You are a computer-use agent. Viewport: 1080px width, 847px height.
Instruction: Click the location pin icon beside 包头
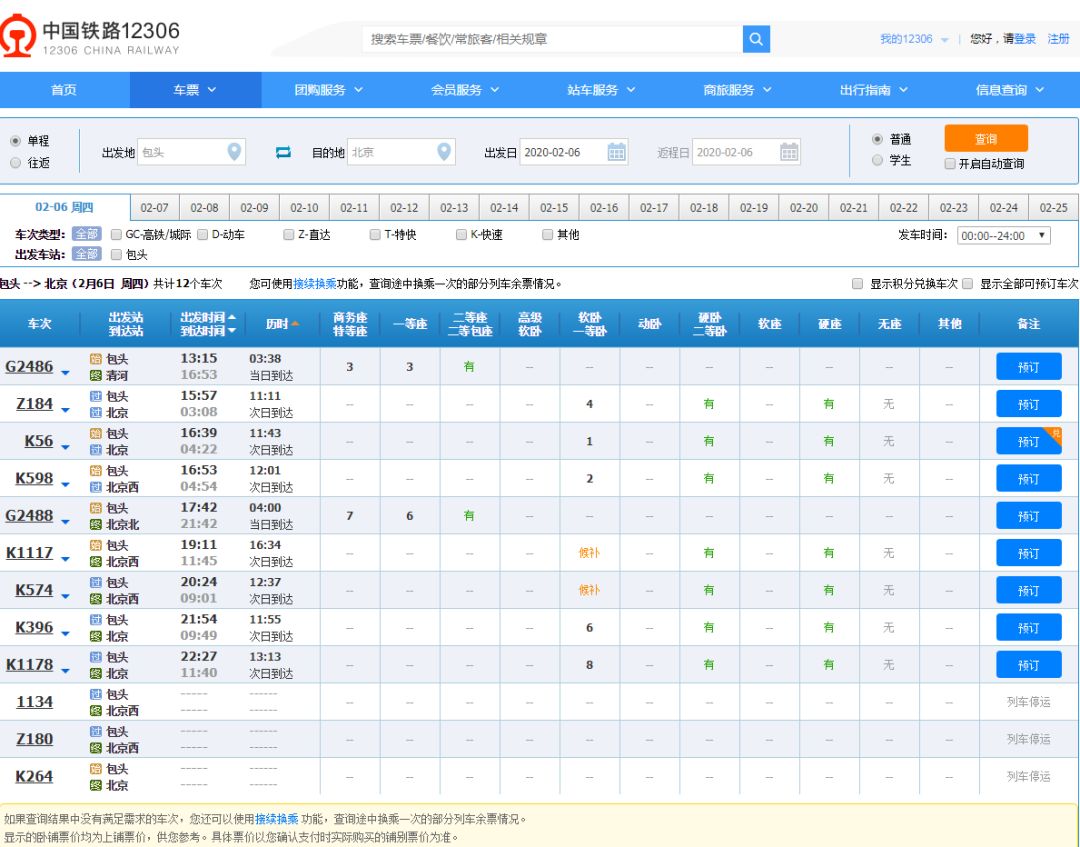tap(232, 149)
